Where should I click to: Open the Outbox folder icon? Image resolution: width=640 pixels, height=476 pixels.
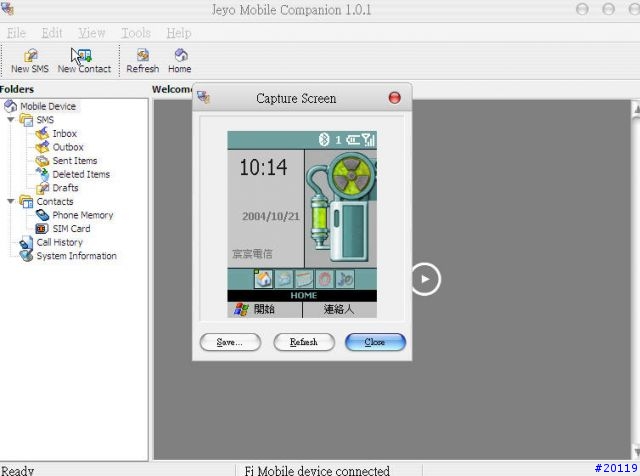tap(42, 147)
